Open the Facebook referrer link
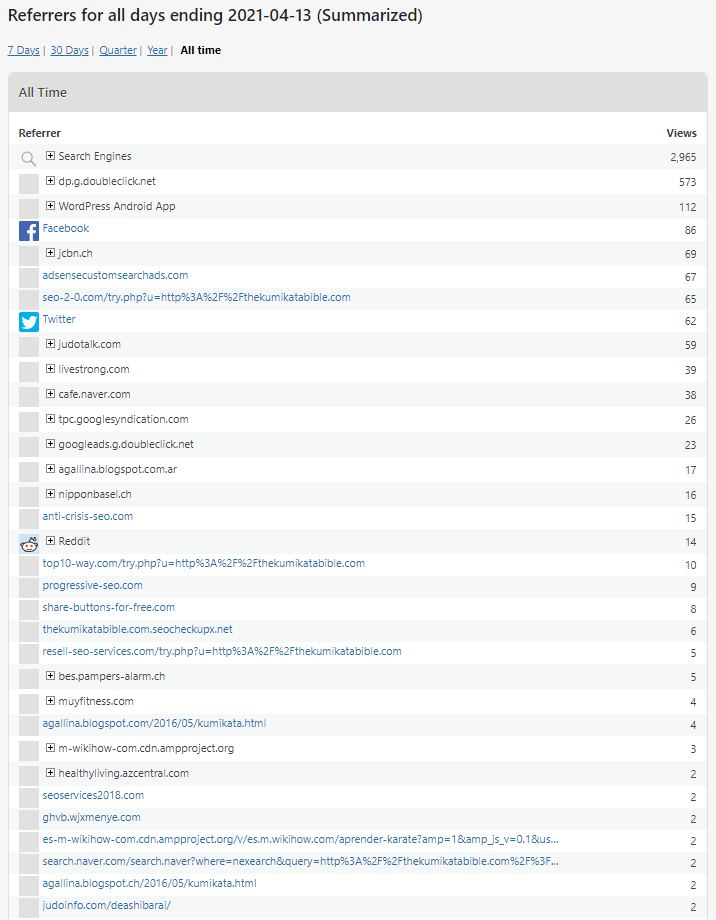 [66, 228]
